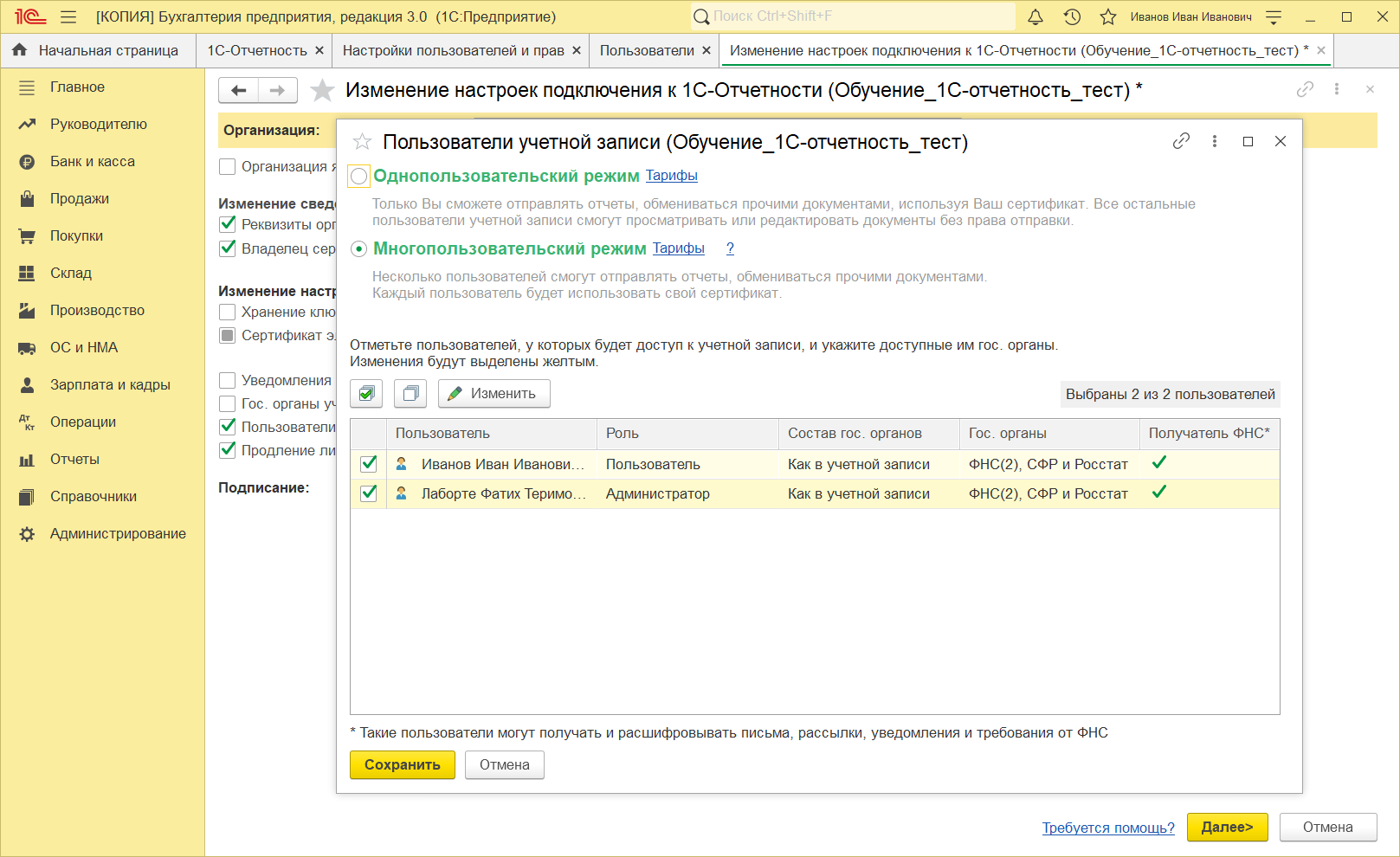Toggle Сертификат checkbox

[228, 335]
